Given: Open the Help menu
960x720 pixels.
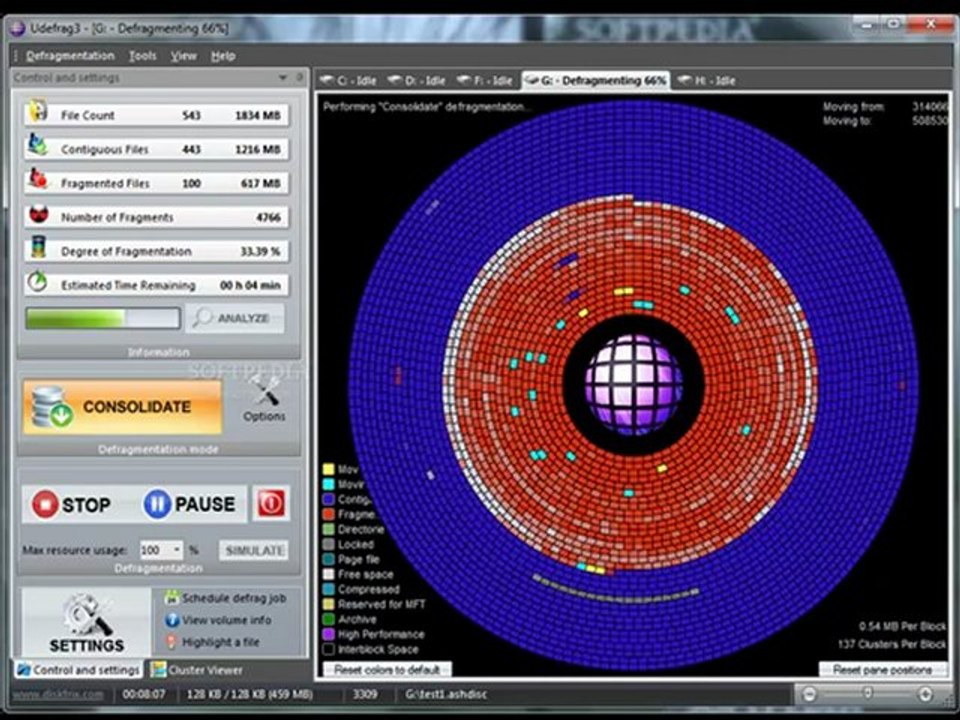Looking at the screenshot, I should 223,56.
